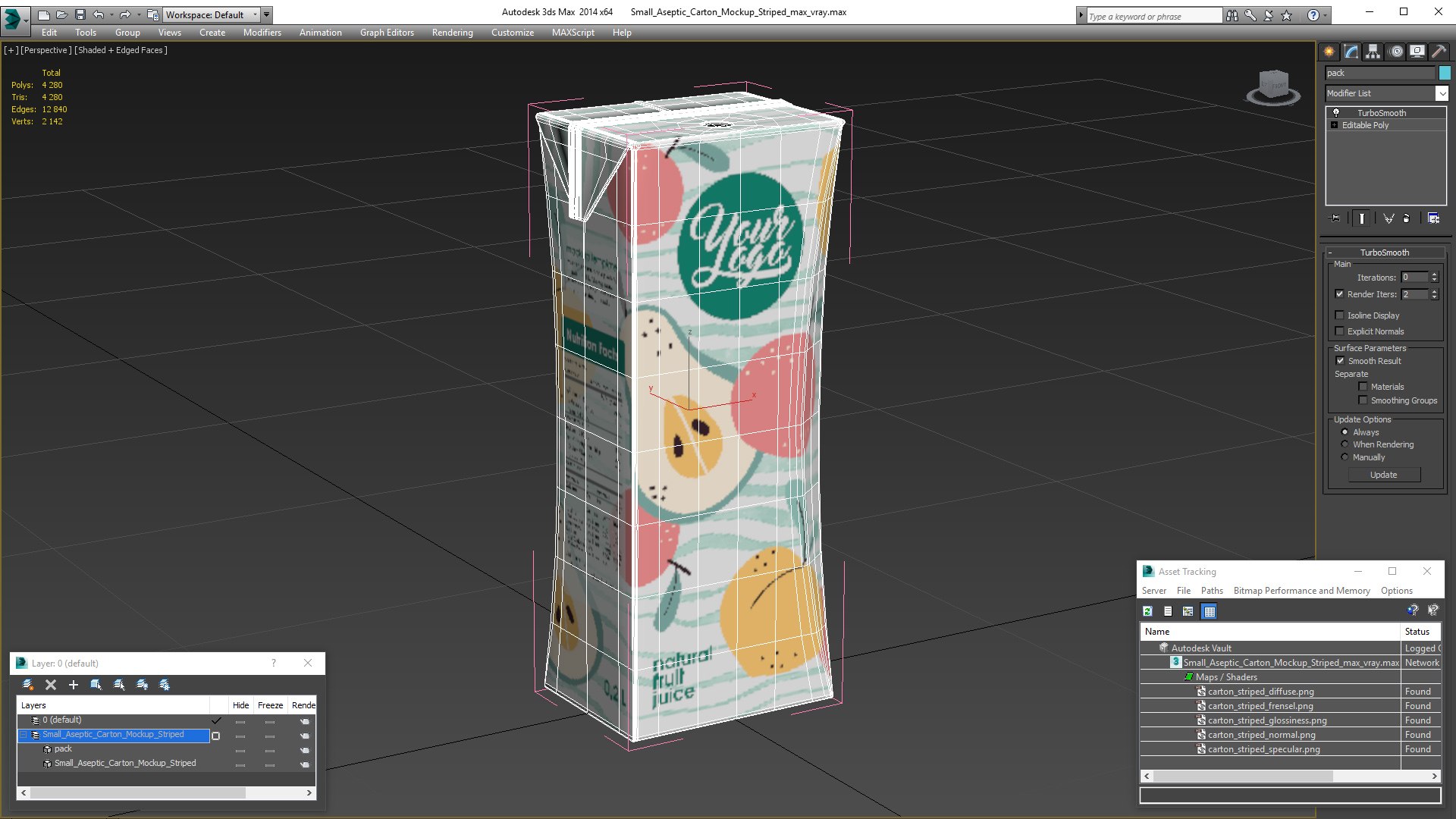1456x819 pixels.
Task: Click Hide/Unhide All Layers icon
Action: coord(142,685)
